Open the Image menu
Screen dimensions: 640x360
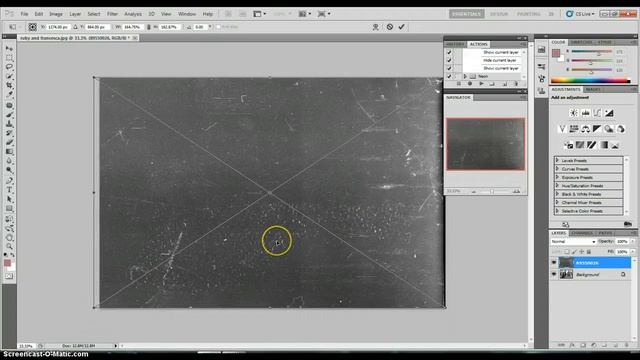pyautogui.click(x=56, y=14)
